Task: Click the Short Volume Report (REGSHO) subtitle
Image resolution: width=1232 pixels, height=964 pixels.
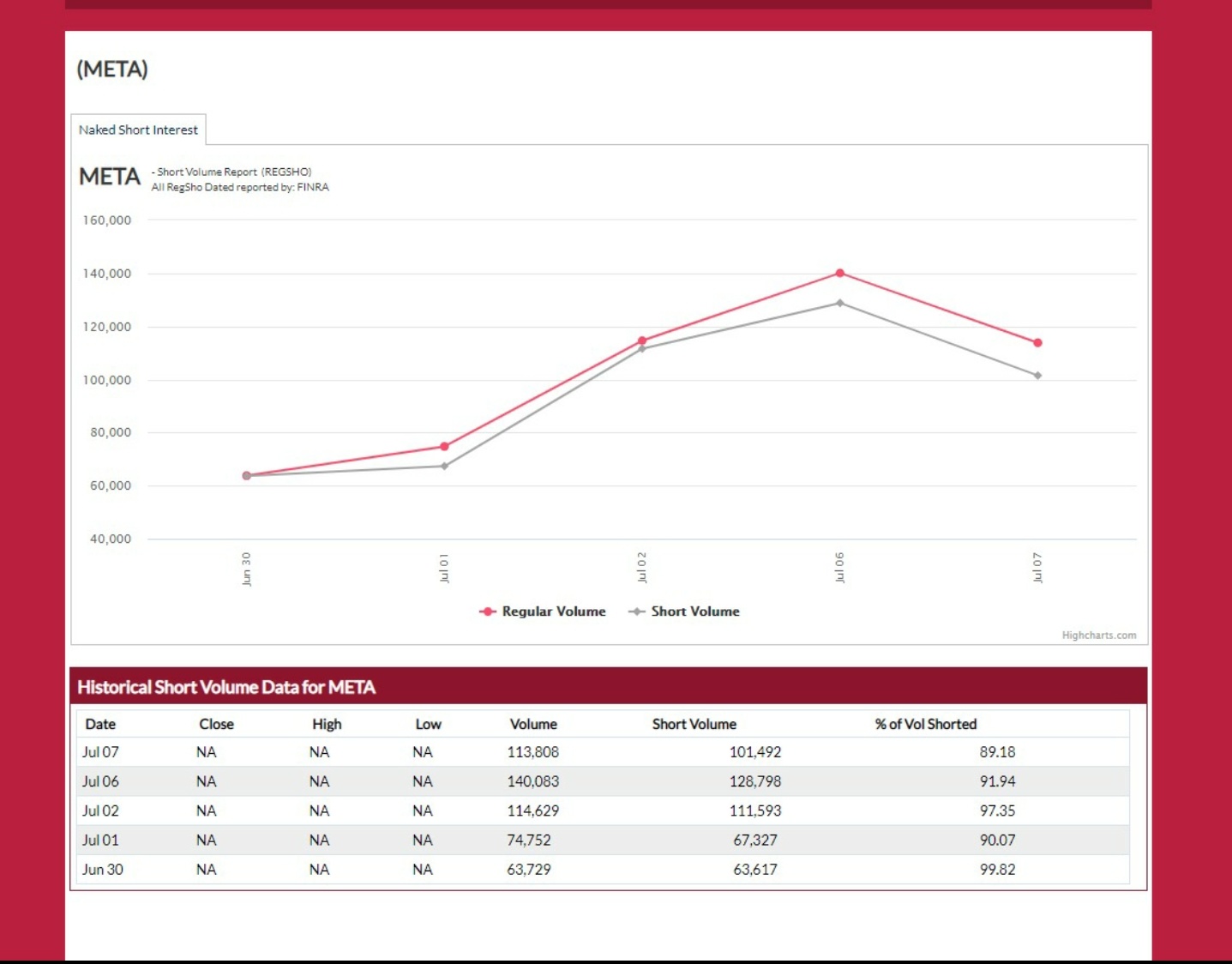Action: [231, 172]
